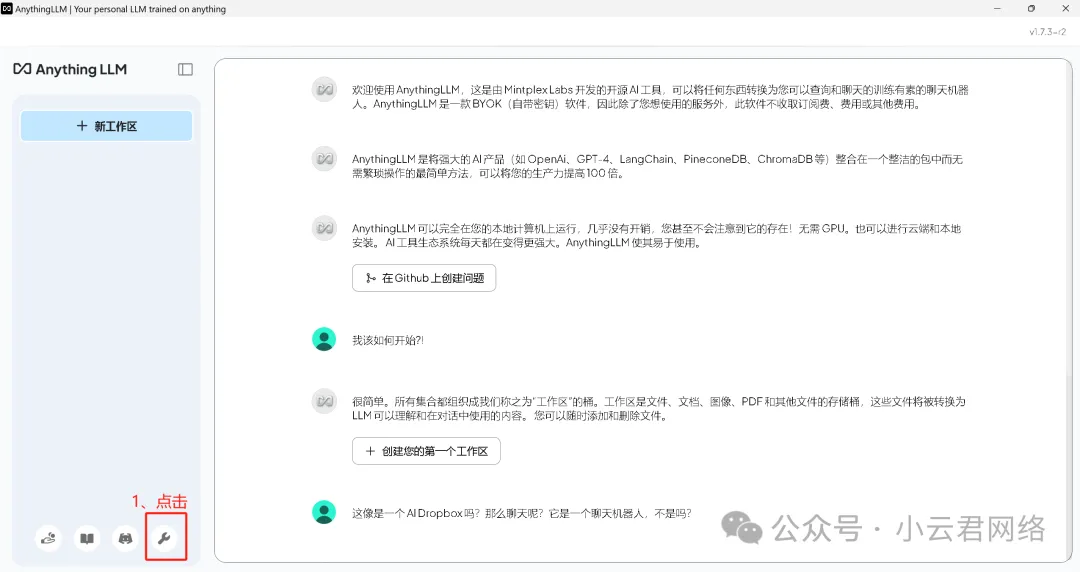The width and height of the screenshot is (1080, 572).
Task: Click bot avatar beside the 欢迎使用AnythingLLM message
Action: [324, 89]
